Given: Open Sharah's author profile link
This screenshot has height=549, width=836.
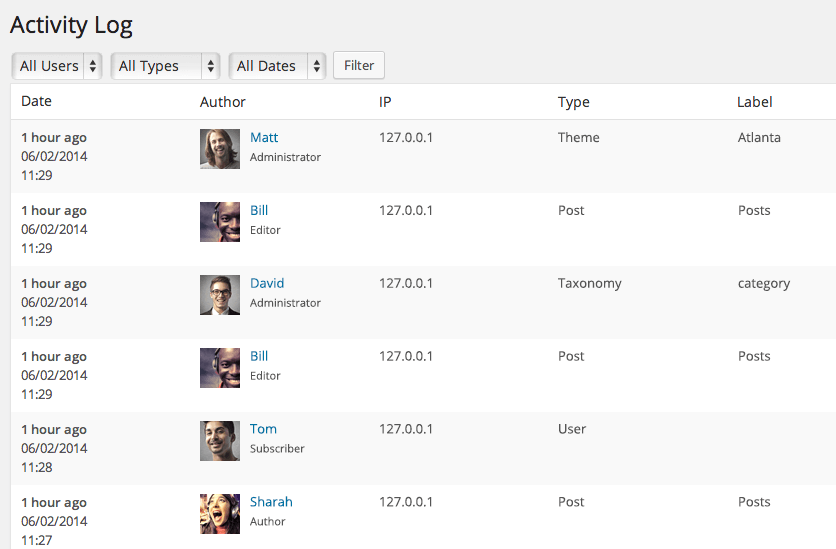Looking at the screenshot, I should coord(271,502).
